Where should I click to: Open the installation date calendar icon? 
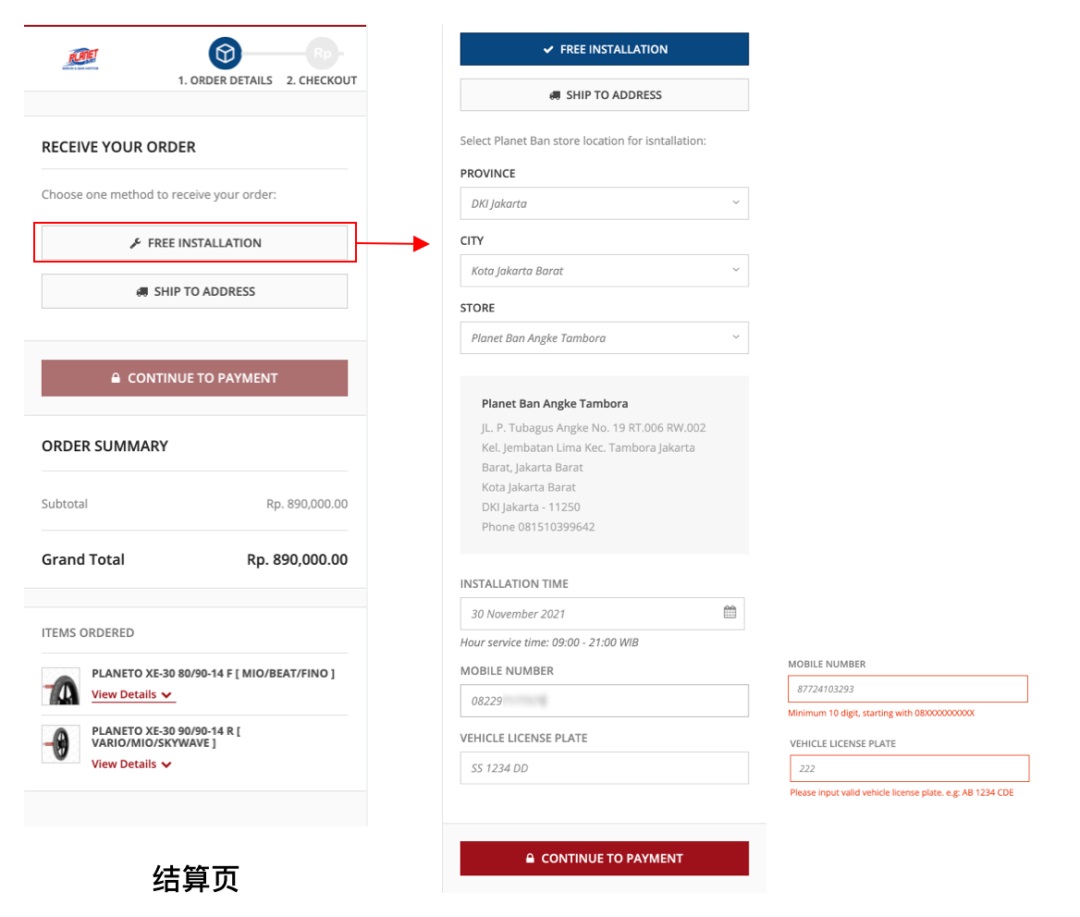tap(729, 612)
